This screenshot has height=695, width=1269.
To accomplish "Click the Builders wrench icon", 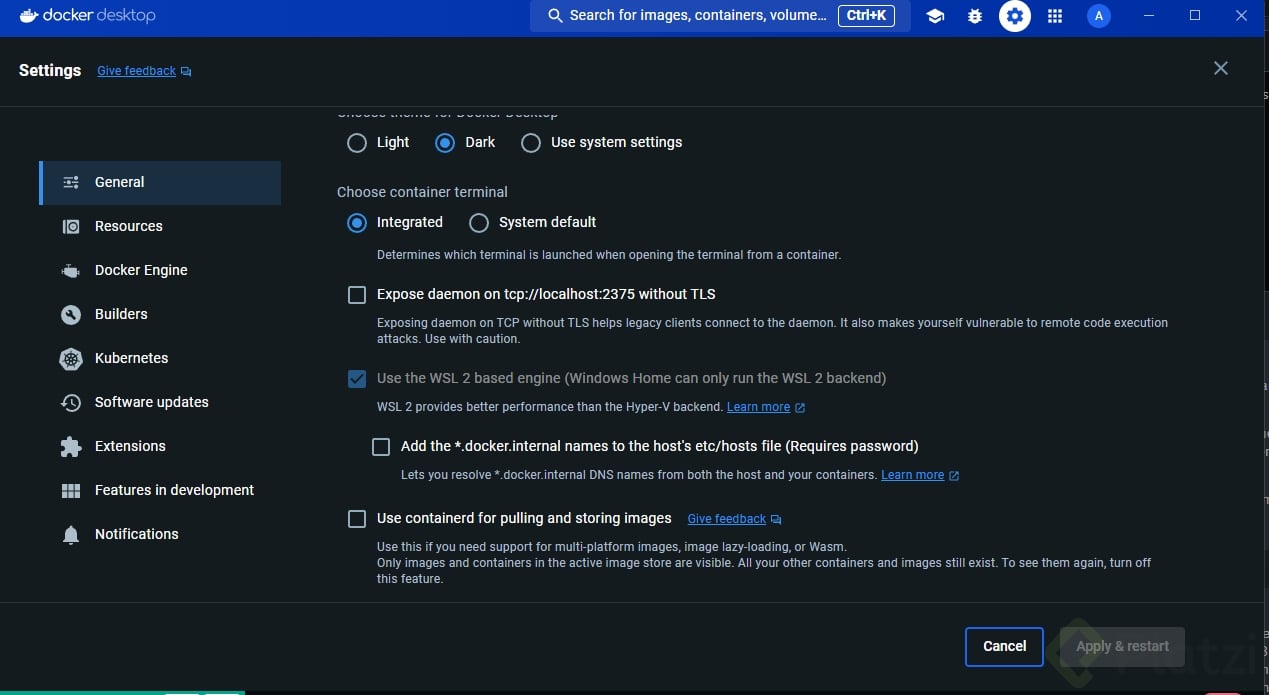I will point(71,314).
